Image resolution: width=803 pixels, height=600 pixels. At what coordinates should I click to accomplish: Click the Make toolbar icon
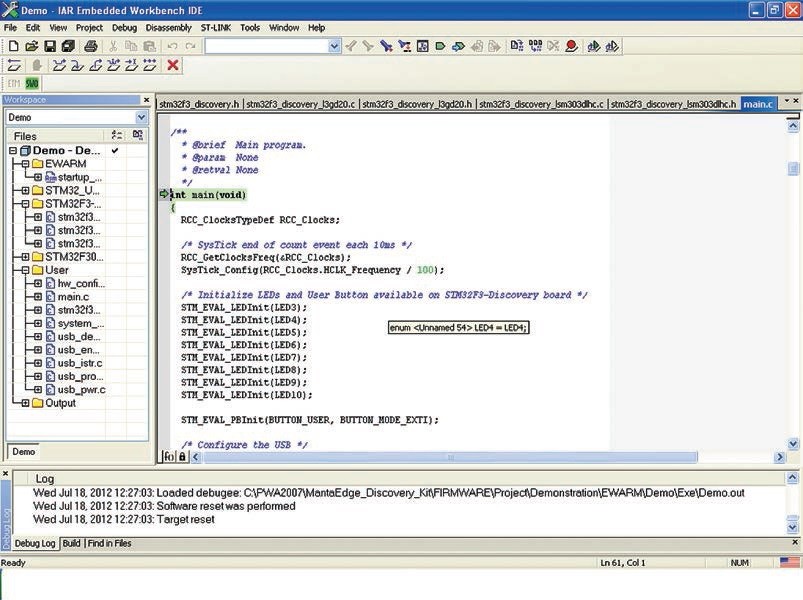click(x=535, y=47)
